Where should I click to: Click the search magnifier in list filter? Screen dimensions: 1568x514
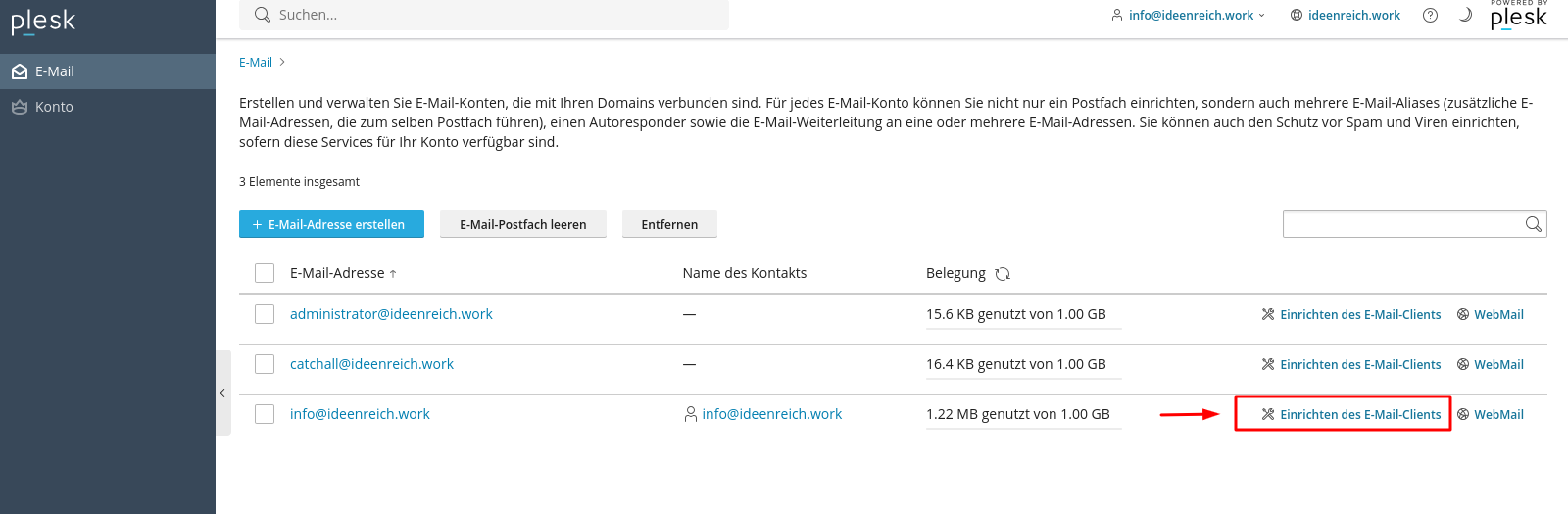1533,224
